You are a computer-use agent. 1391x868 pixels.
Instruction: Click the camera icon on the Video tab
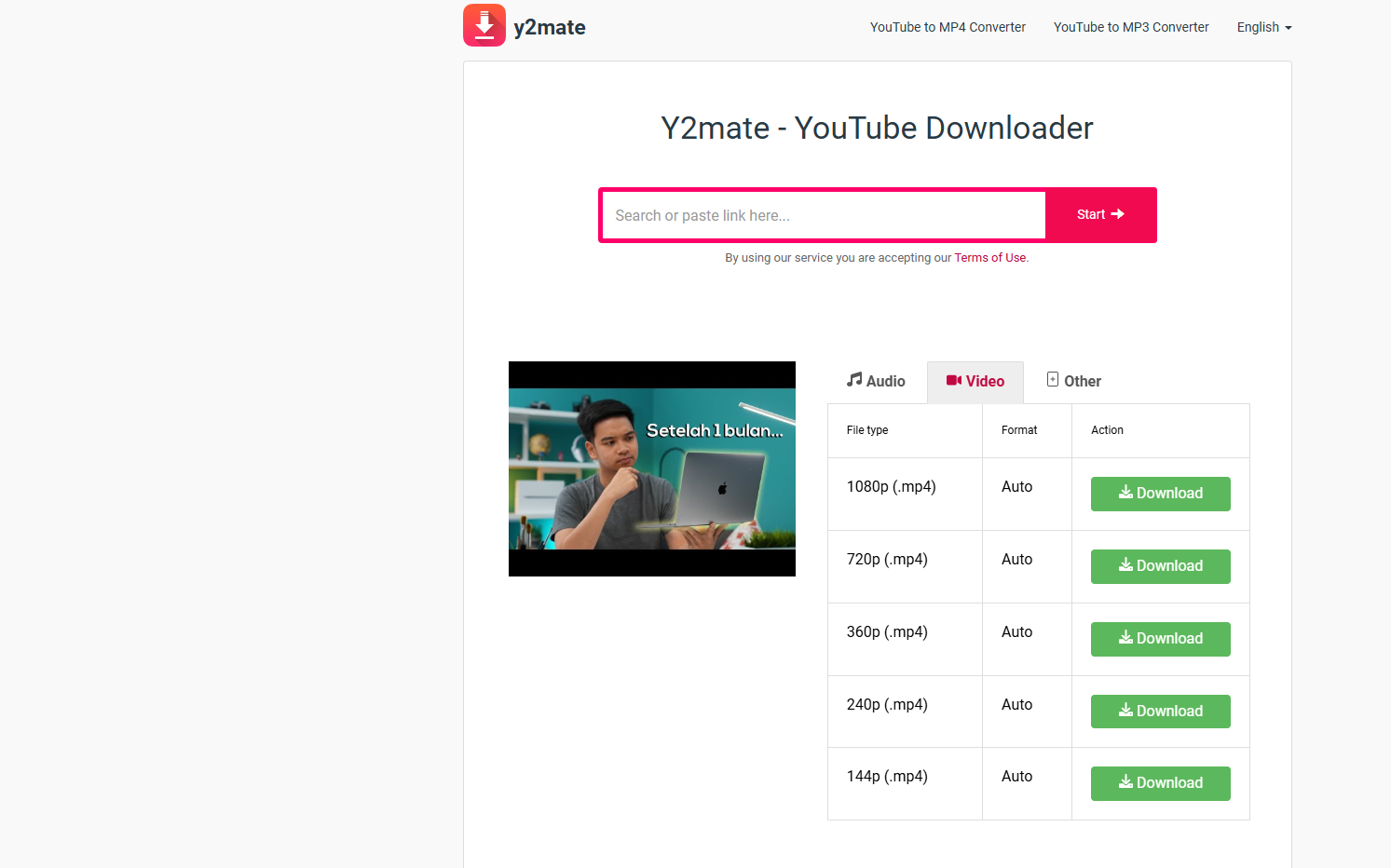954,380
